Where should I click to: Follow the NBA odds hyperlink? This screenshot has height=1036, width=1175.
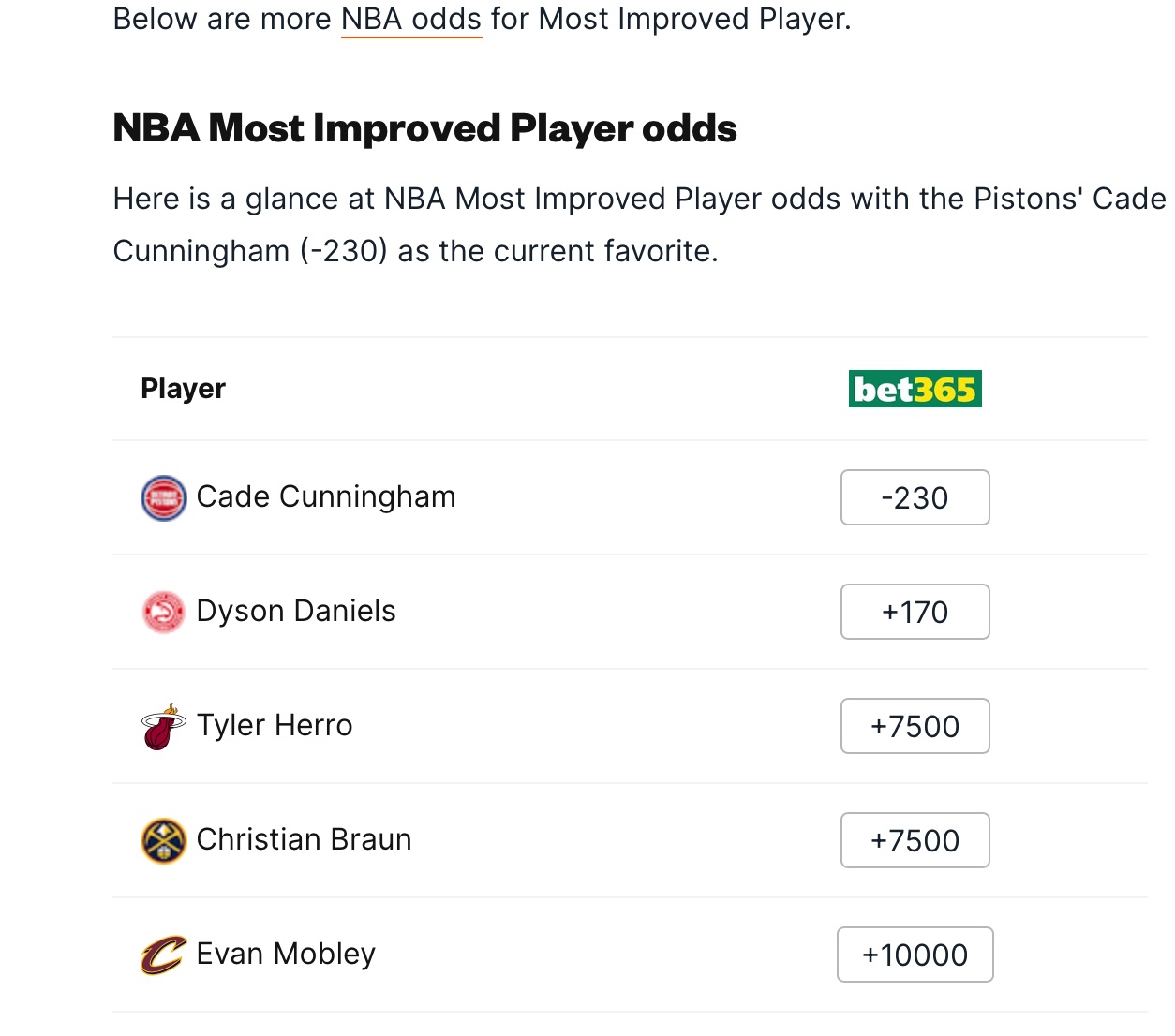pos(411,19)
